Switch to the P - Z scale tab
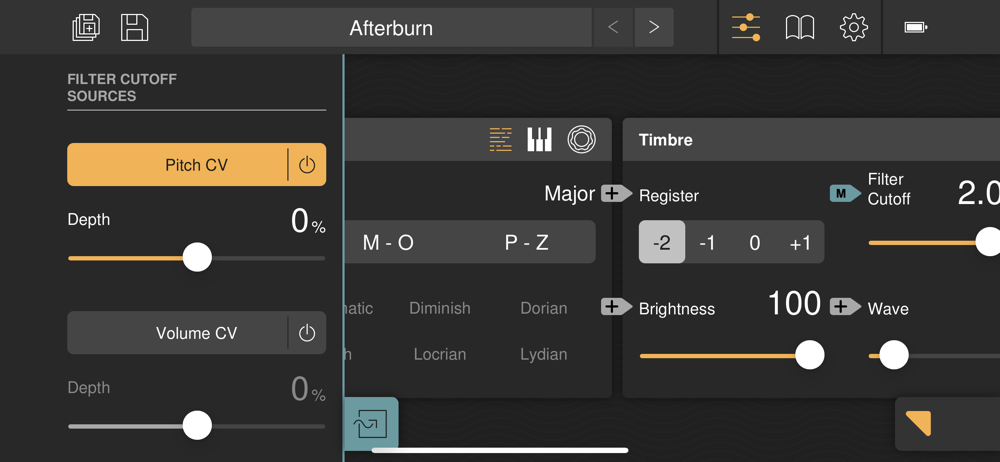 tap(527, 243)
